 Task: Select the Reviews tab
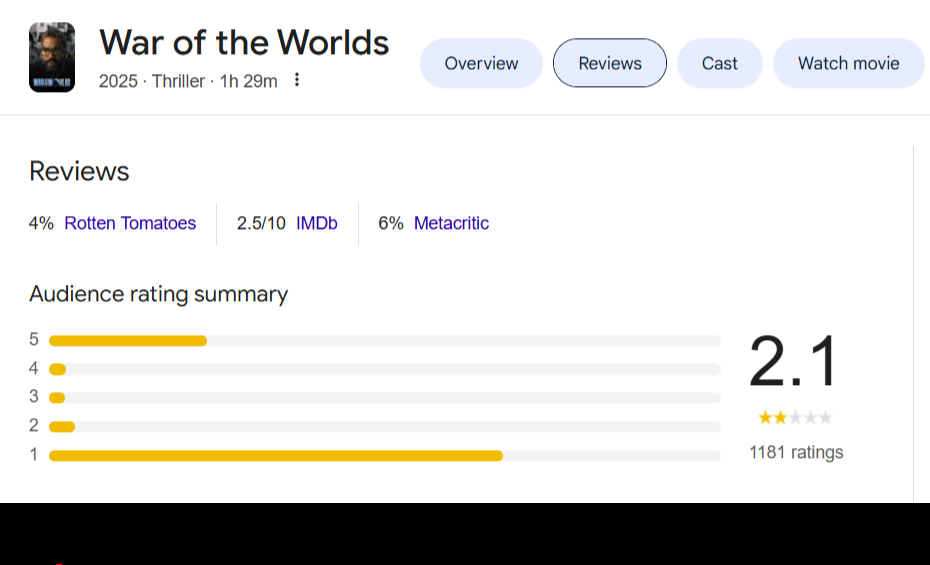(610, 63)
